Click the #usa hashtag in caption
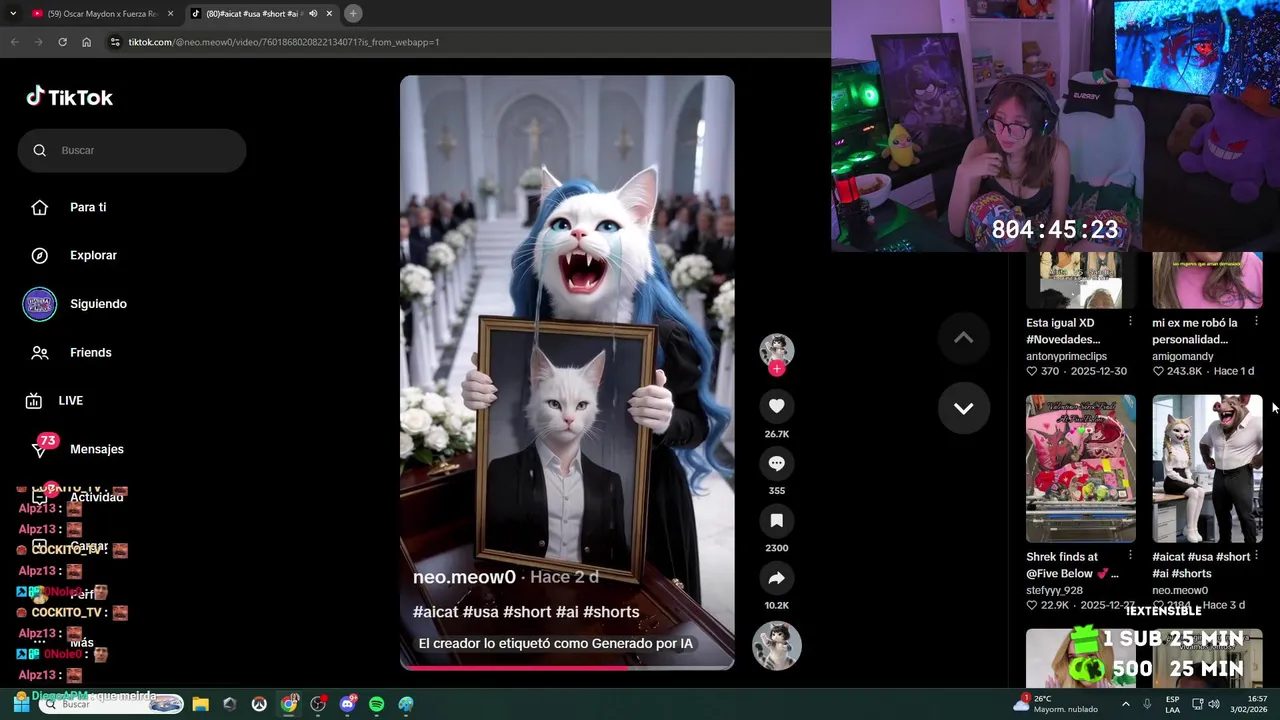The image size is (1280, 720). (x=480, y=612)
